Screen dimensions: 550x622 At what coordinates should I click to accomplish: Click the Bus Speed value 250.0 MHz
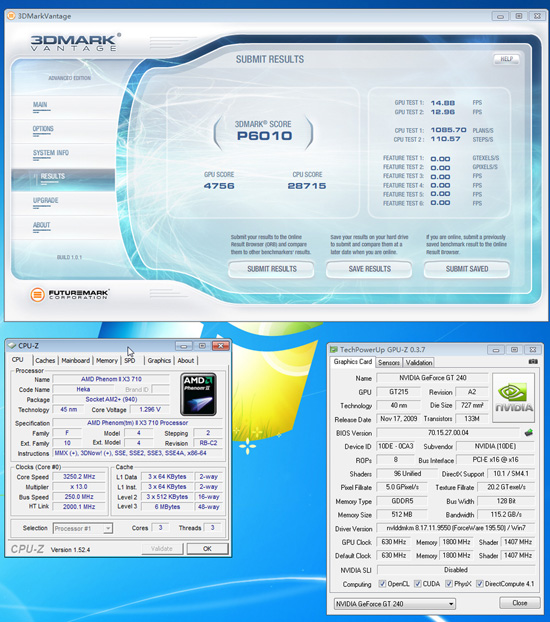79,496
